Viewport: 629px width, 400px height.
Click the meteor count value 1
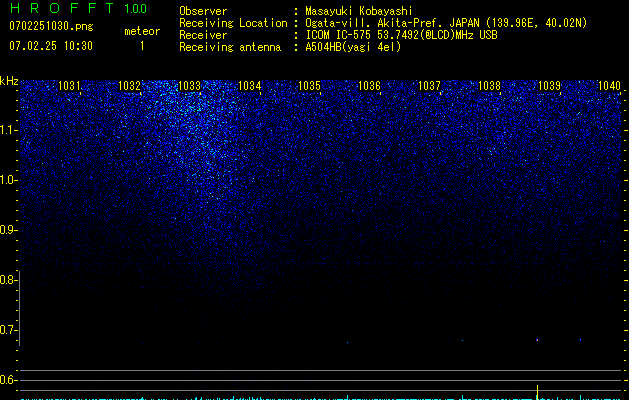142,46
